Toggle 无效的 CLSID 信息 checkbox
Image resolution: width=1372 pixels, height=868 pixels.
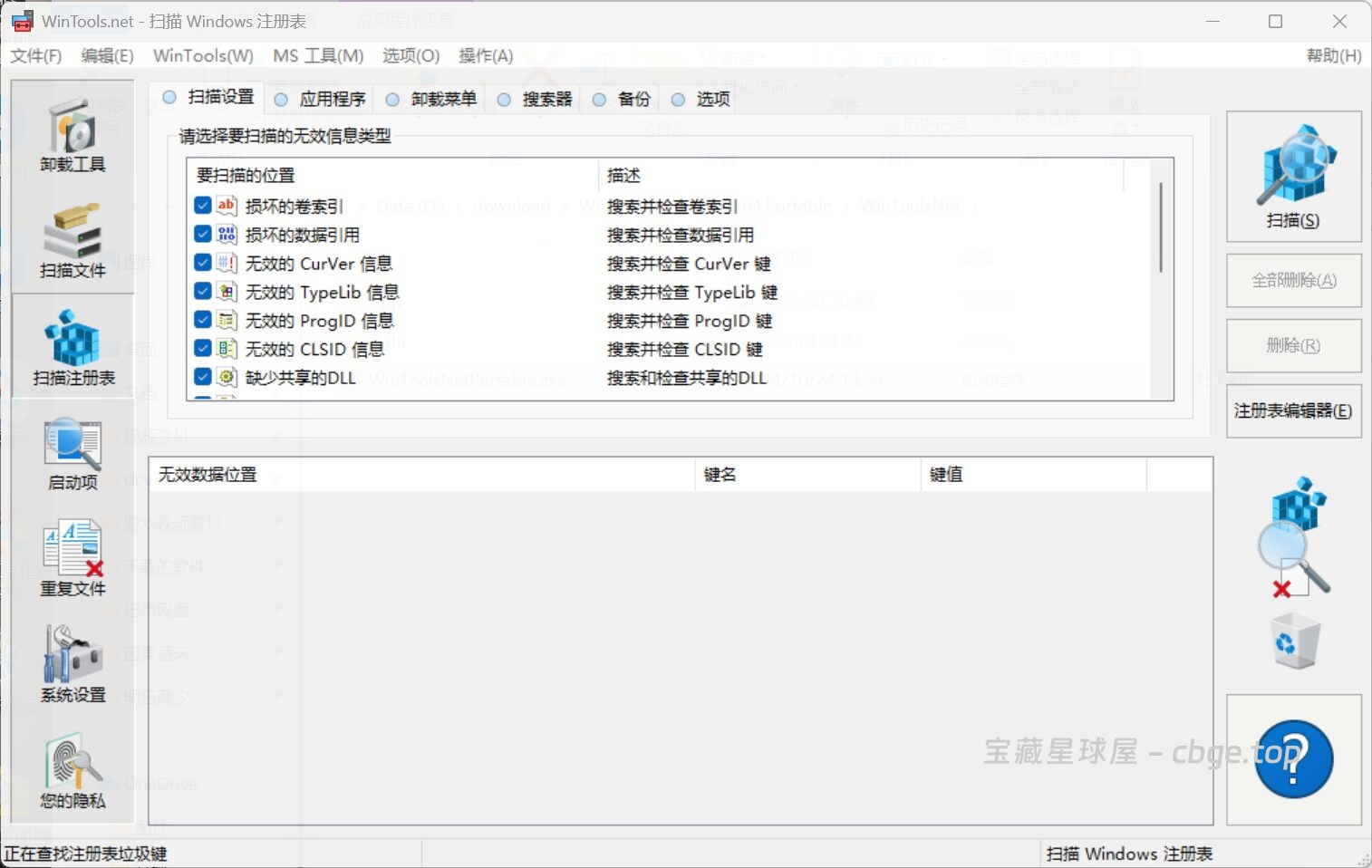coord(203,349)
